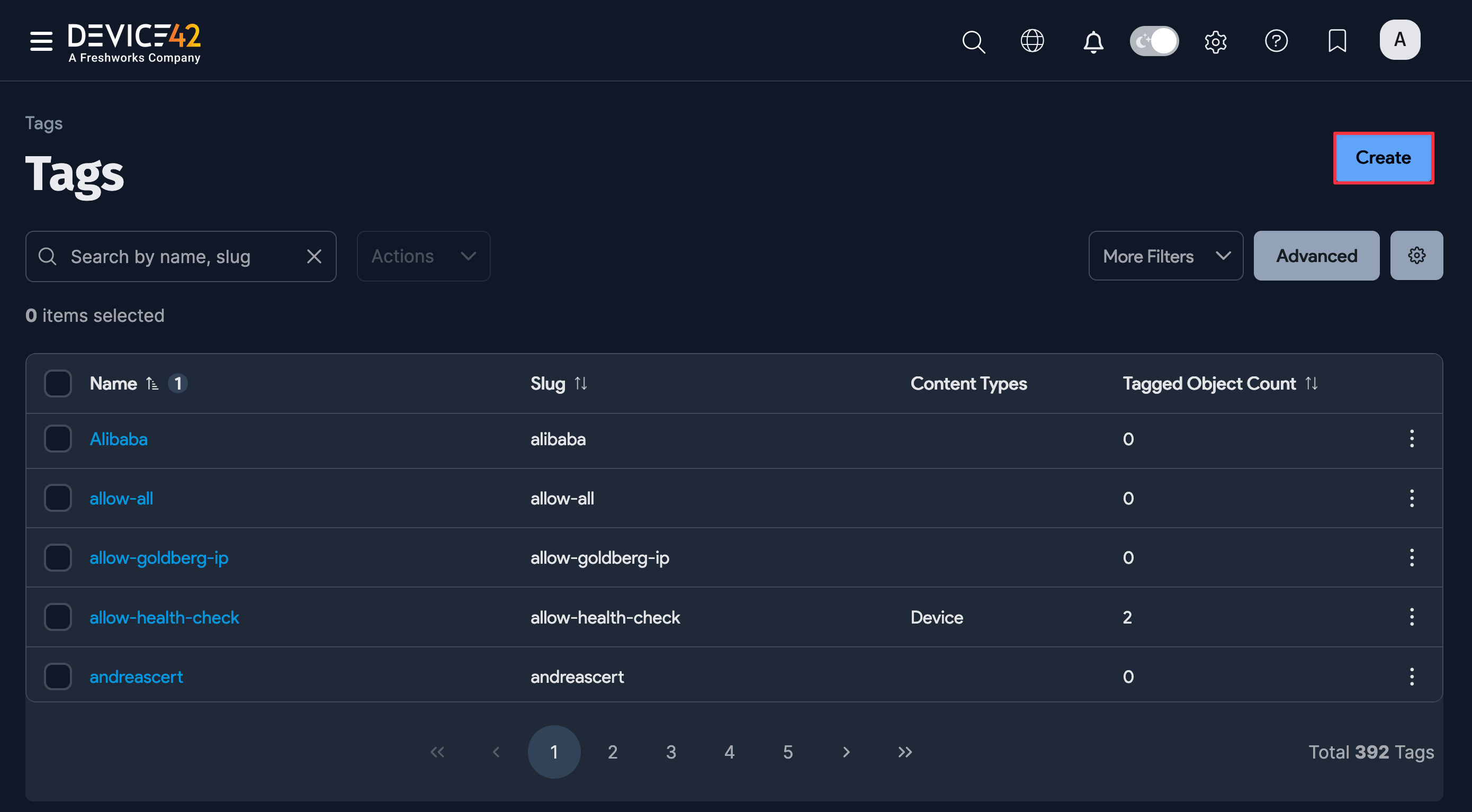
Task: Check the select-all checkbox in table header
Action: [x=58, y=383]
